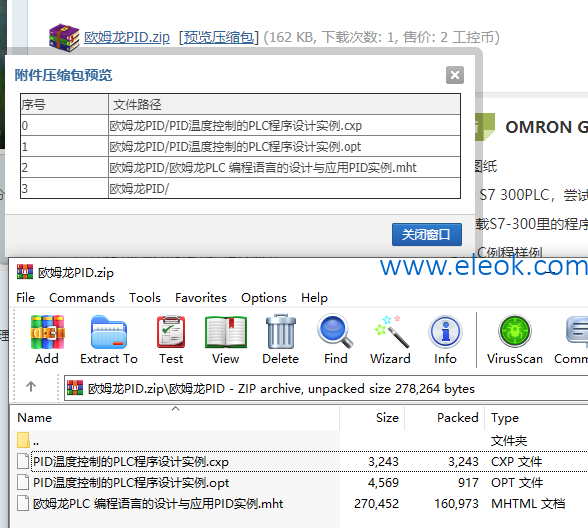Run the Test archive tool
Image resolution: width=588 pixels, height=528 pixels.
(171, 332)
